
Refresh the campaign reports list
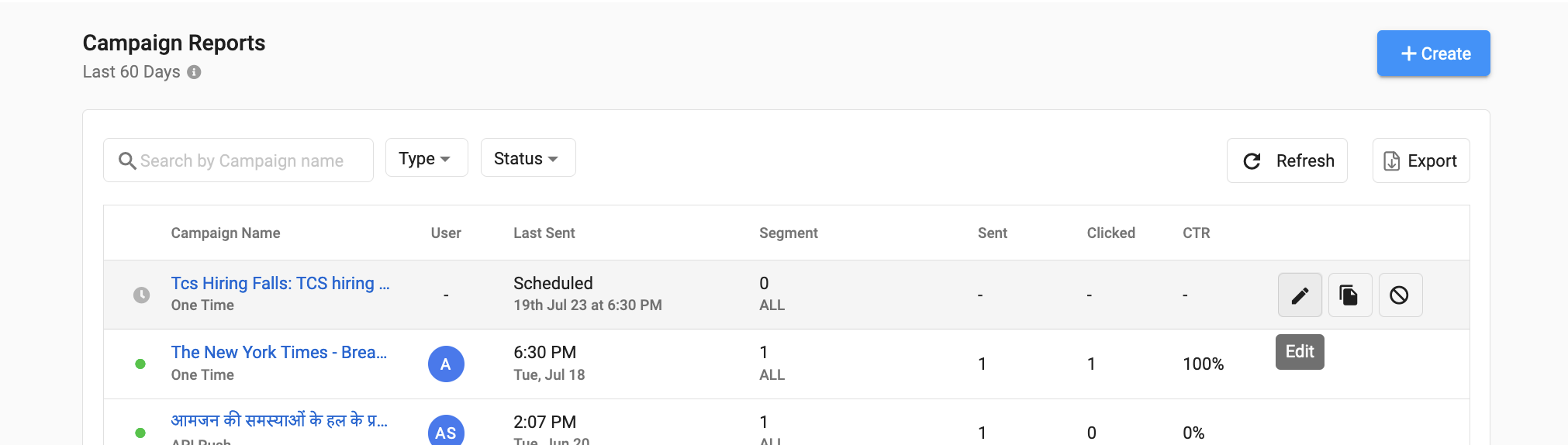1287,160
